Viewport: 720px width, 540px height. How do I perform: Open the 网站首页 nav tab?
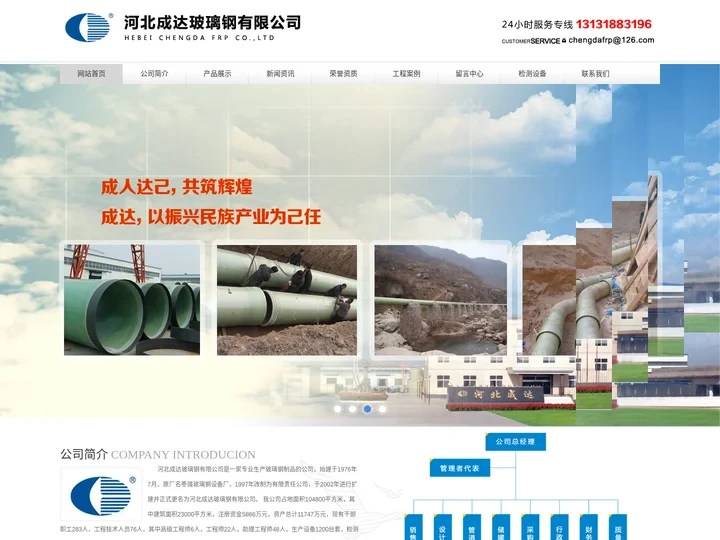click(91, 73)
